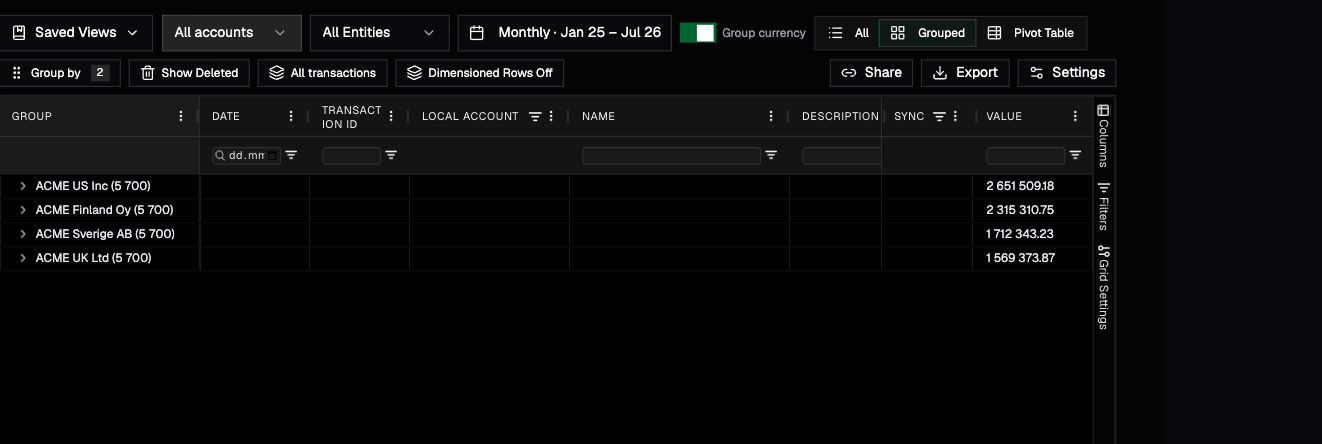Click the Group by drag handle icon
Viewport: 1322px width, 444px height.
(16, 73)
